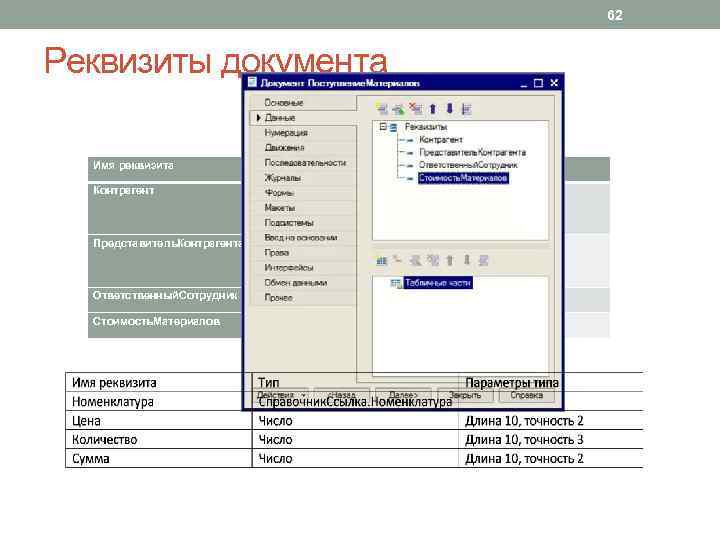Select the Контрагент attribute in the tree
Viewport: 720px width, 540px height.
pyautogui.click(x=440, y=140)
